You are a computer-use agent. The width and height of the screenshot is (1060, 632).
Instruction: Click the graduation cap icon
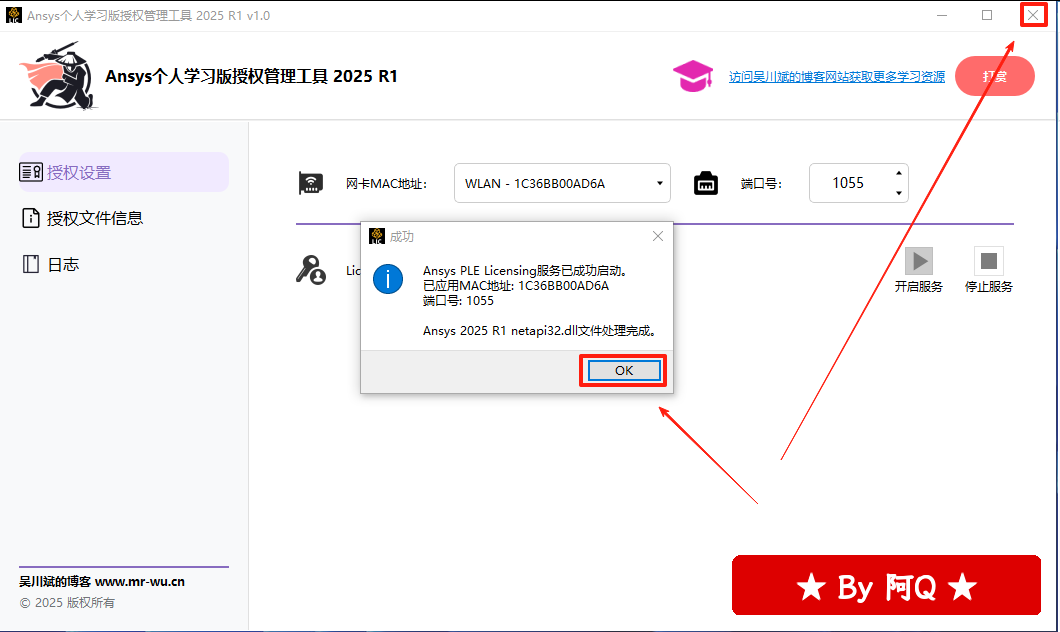coord(693,76)
